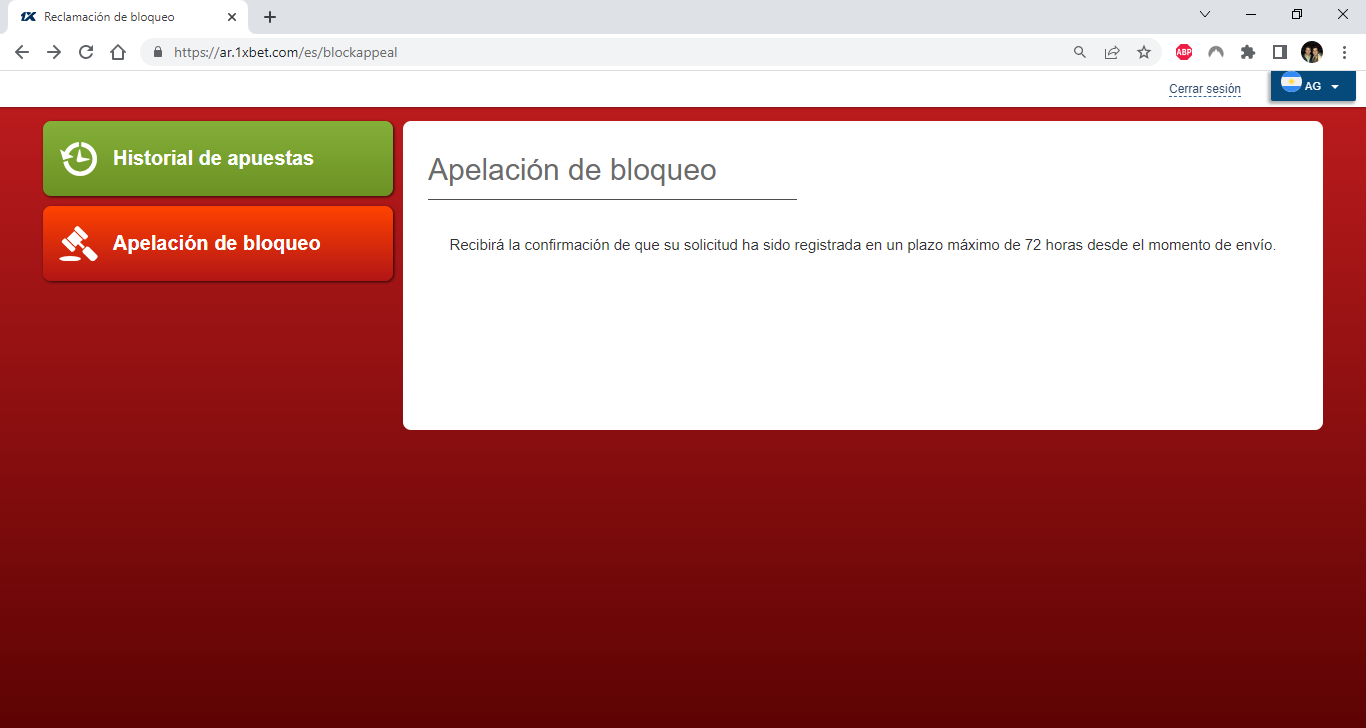Open Chrome three-dot menu
The image size is (1366, 728).
pyautogui.click(x=1344, y=52)
